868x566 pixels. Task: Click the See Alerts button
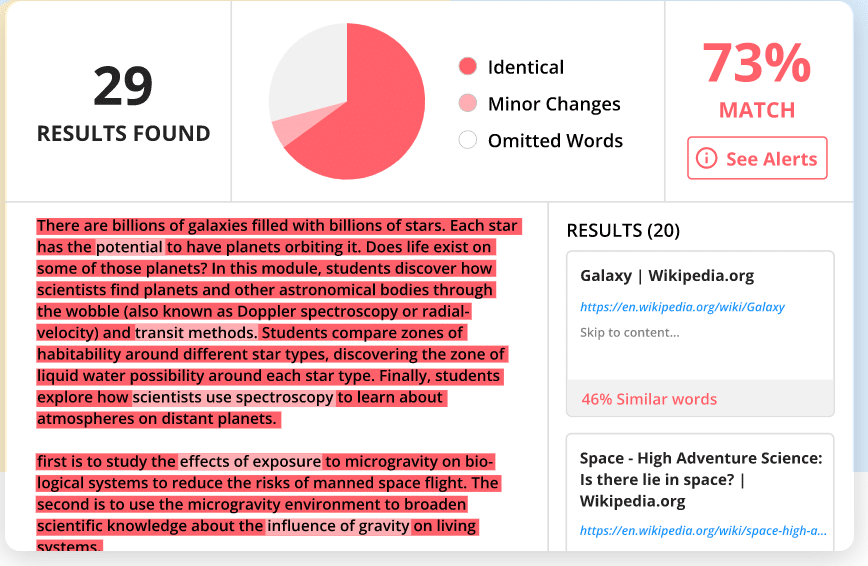point(757,158)
